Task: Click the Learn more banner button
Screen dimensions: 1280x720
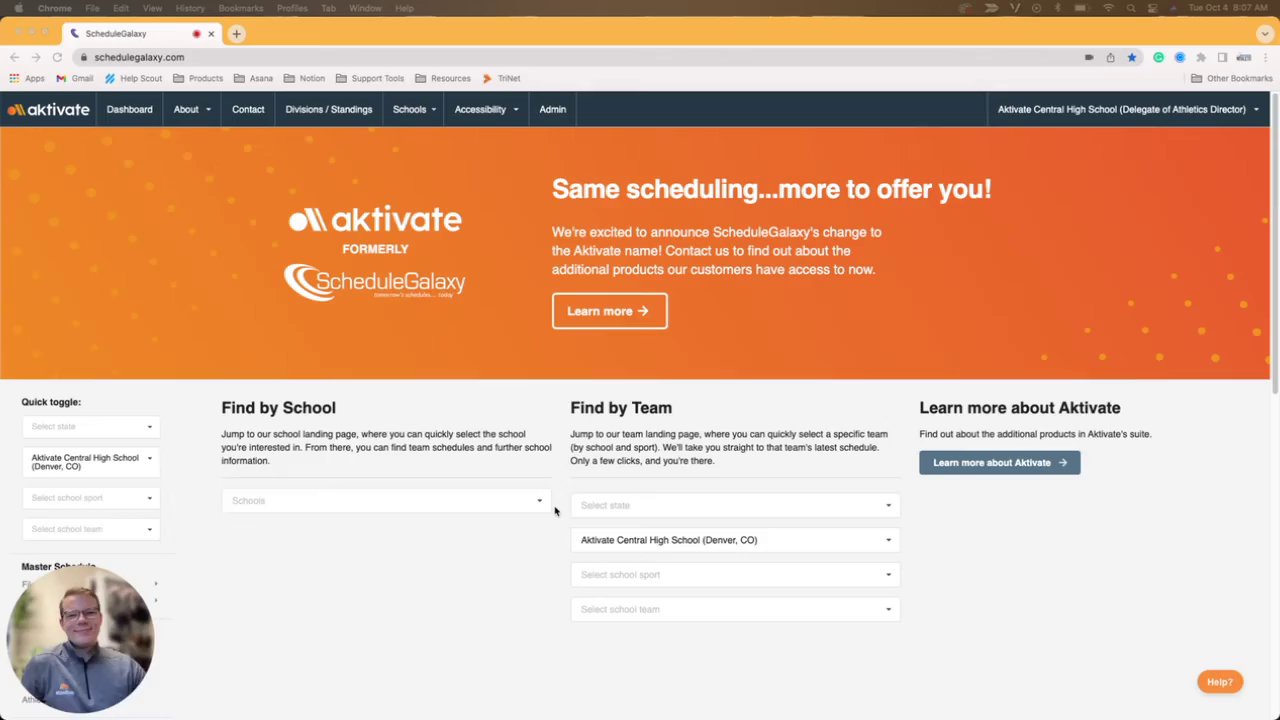Action: click(x=609, y=311)
